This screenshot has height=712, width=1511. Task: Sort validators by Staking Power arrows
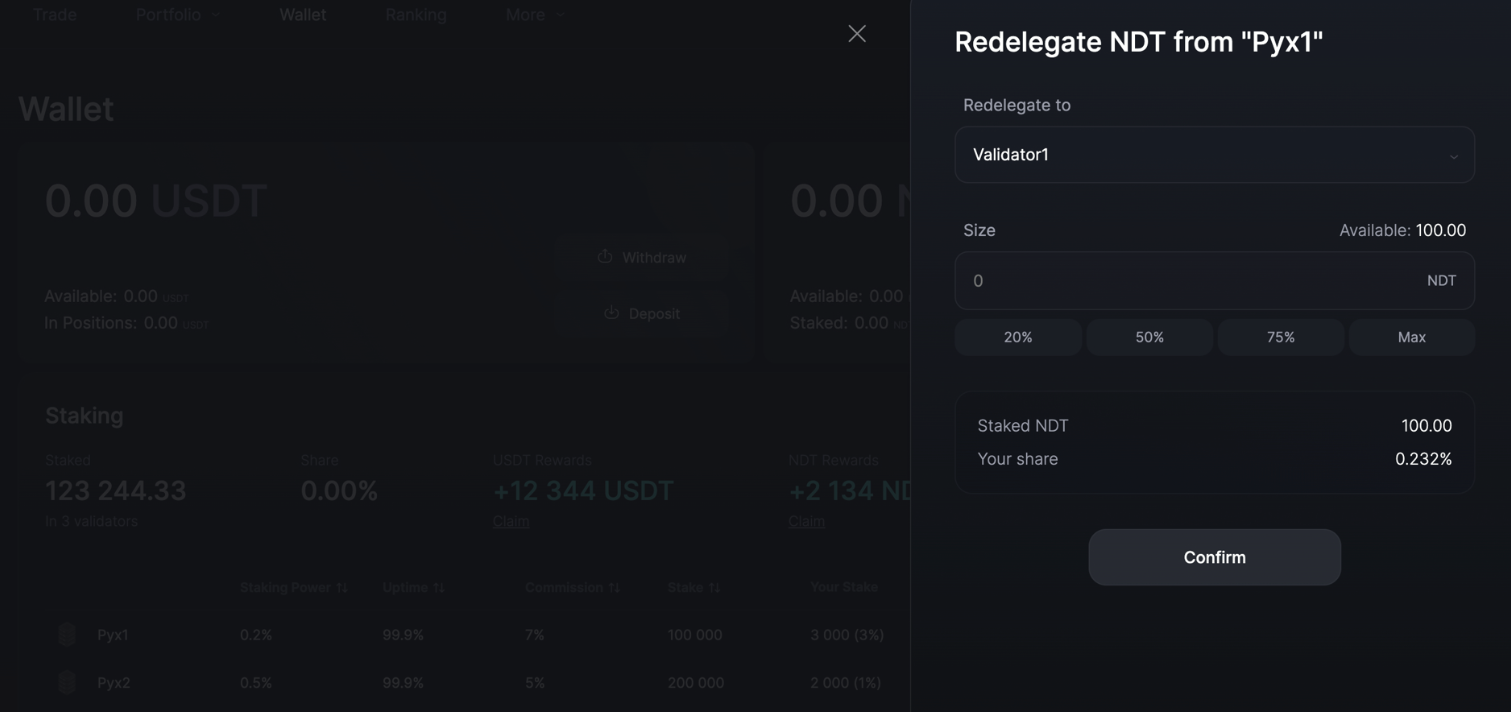click(x=342, y=587)
